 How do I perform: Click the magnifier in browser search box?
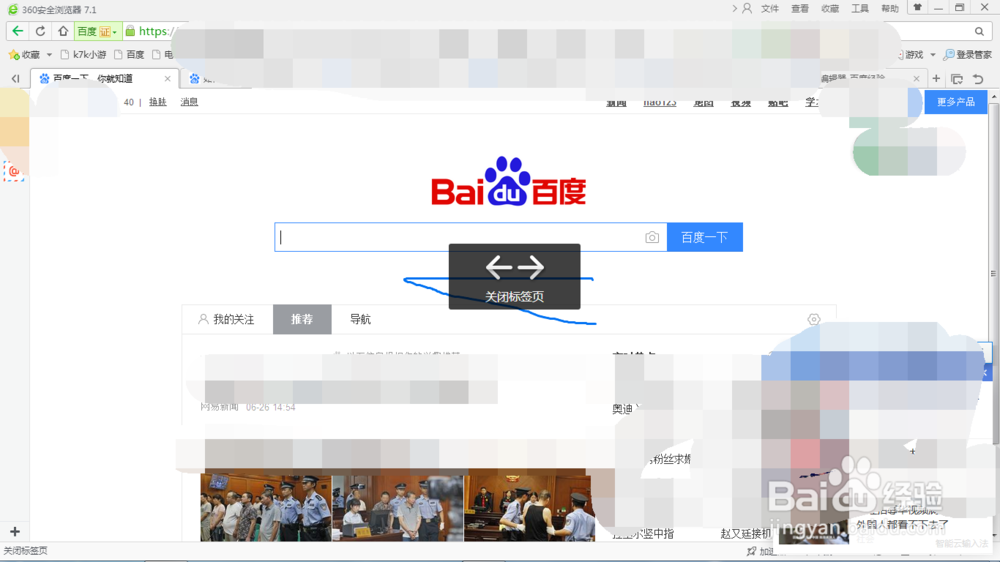[979, 31]
